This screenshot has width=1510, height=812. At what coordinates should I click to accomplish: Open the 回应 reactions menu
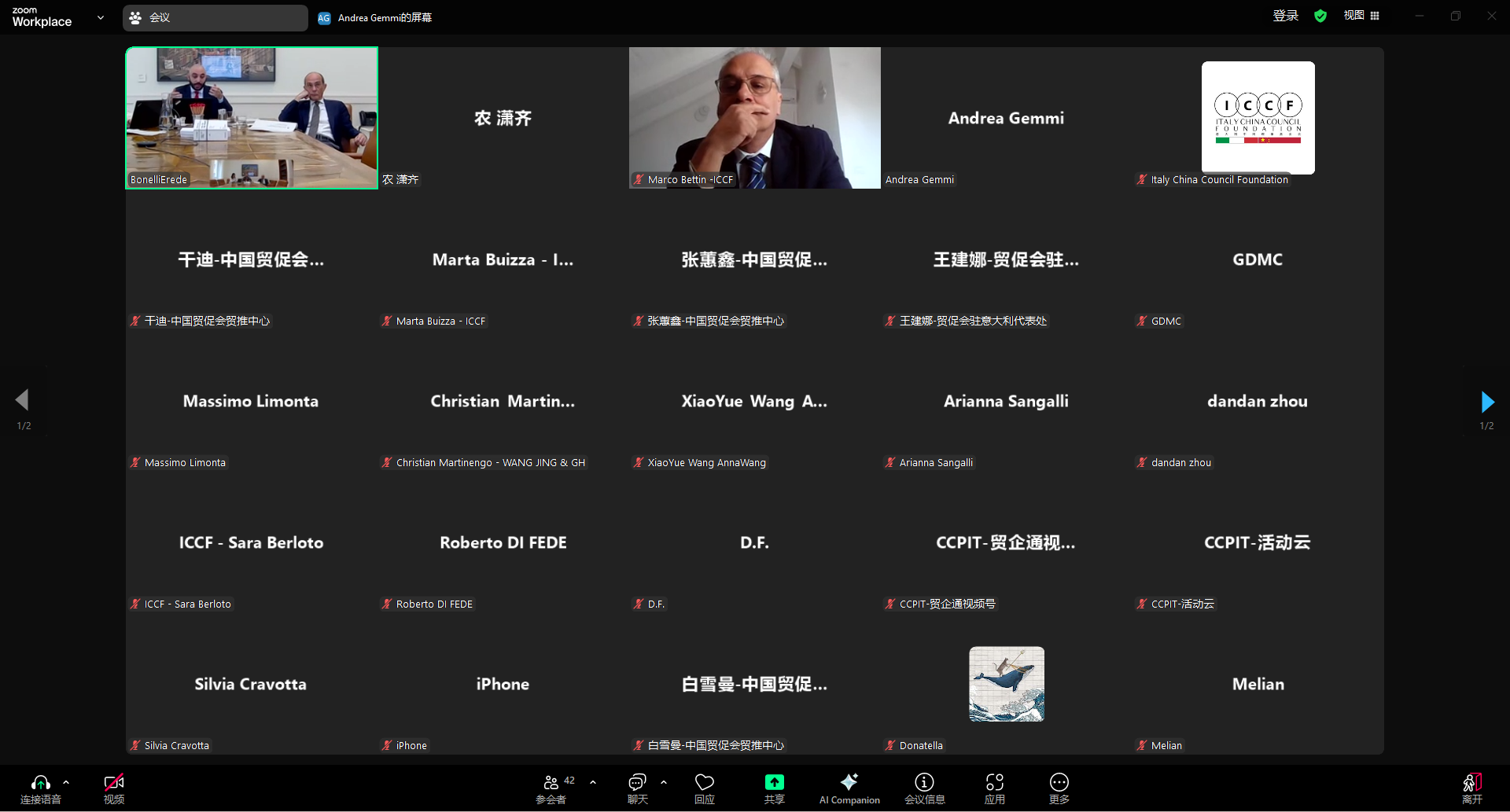[705, 786]
